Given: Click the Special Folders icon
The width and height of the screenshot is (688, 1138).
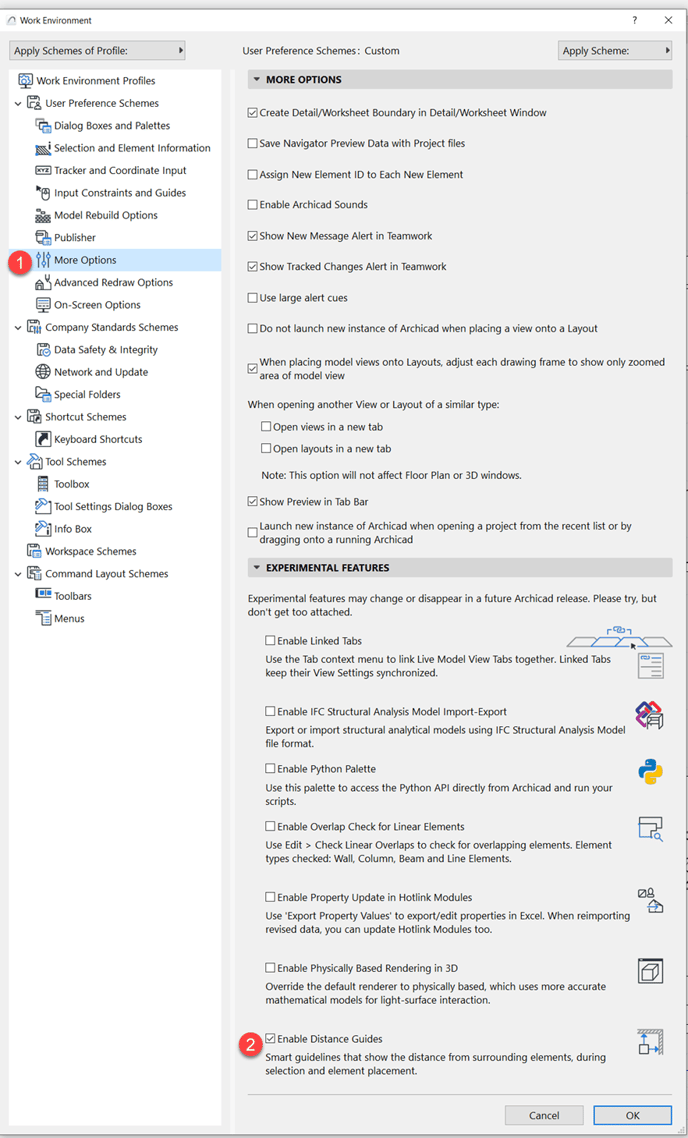Looking at the screenshot, I should (x=43, y=394).
